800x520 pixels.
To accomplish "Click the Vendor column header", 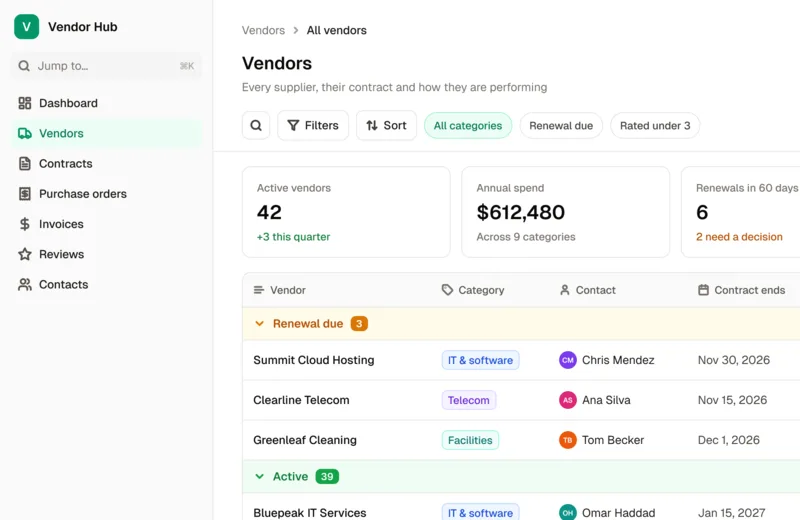I will 280,290.
